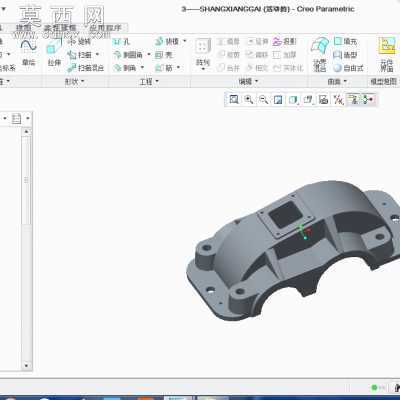Open the View Manager icon
This screenshot has width=400, height=400.
coord(323,99)
